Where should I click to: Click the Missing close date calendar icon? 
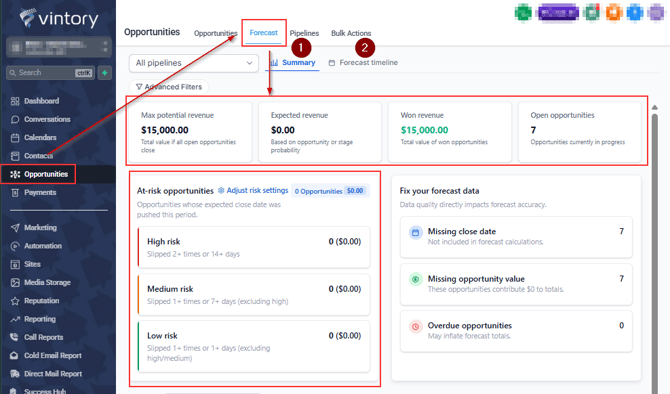pyautogui.click(x=415, y=233)
